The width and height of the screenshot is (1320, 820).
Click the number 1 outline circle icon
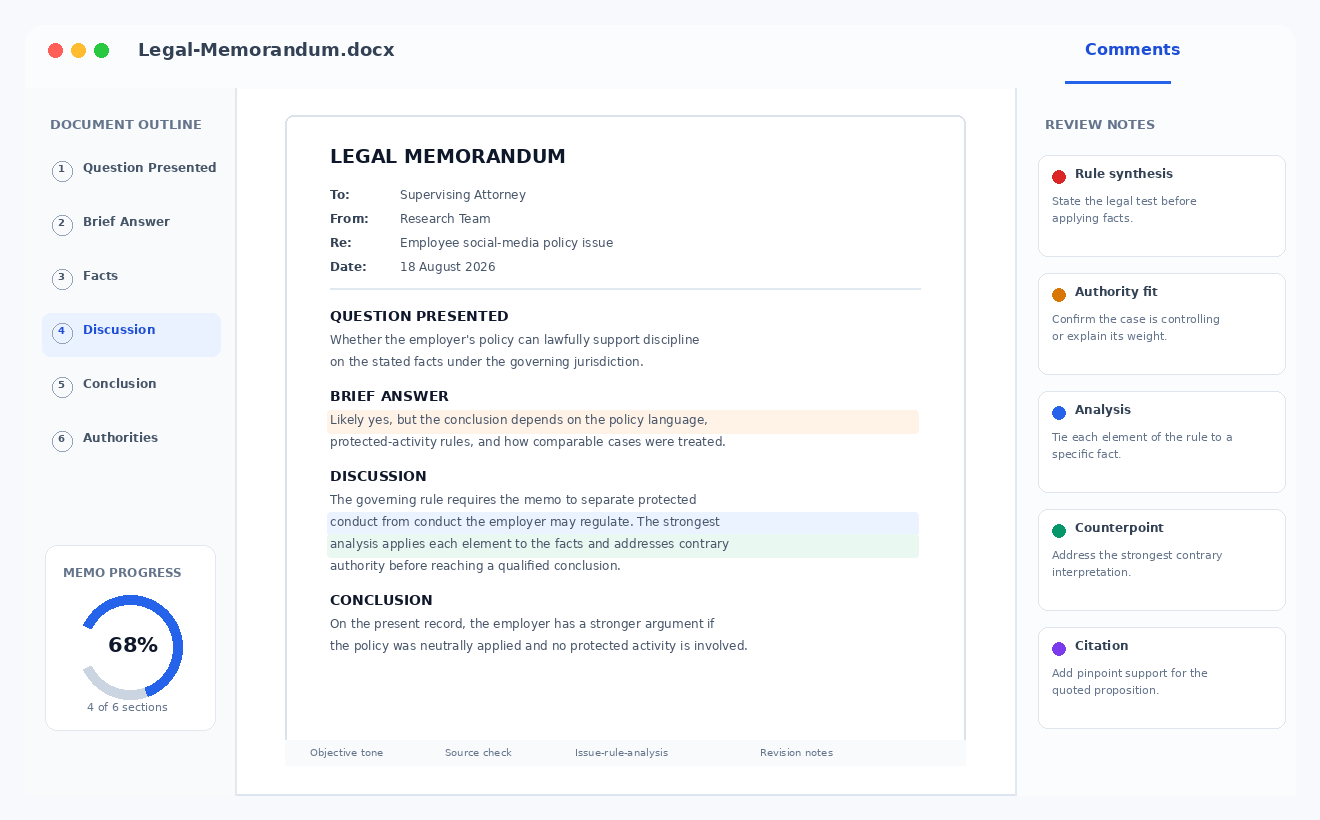(62, 172)
